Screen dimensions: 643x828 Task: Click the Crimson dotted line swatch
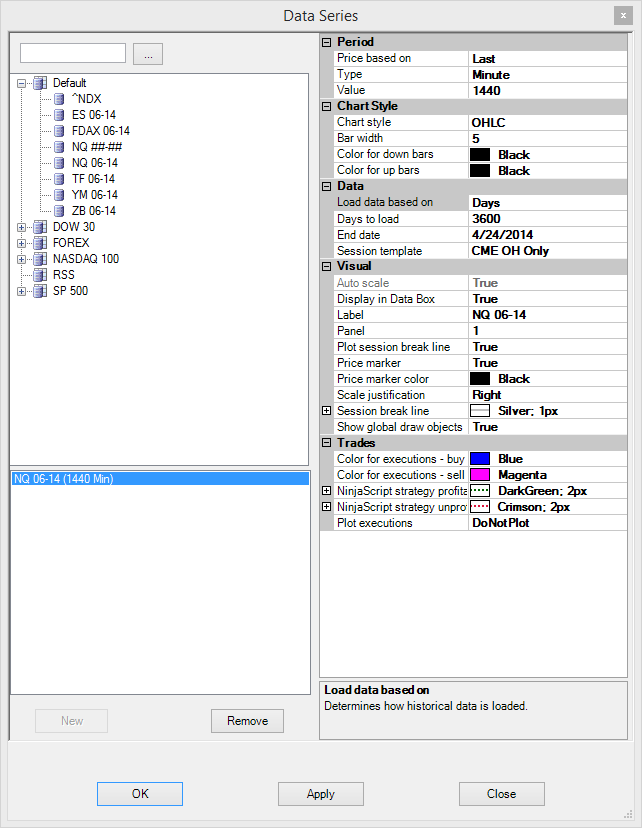[480, 506]
